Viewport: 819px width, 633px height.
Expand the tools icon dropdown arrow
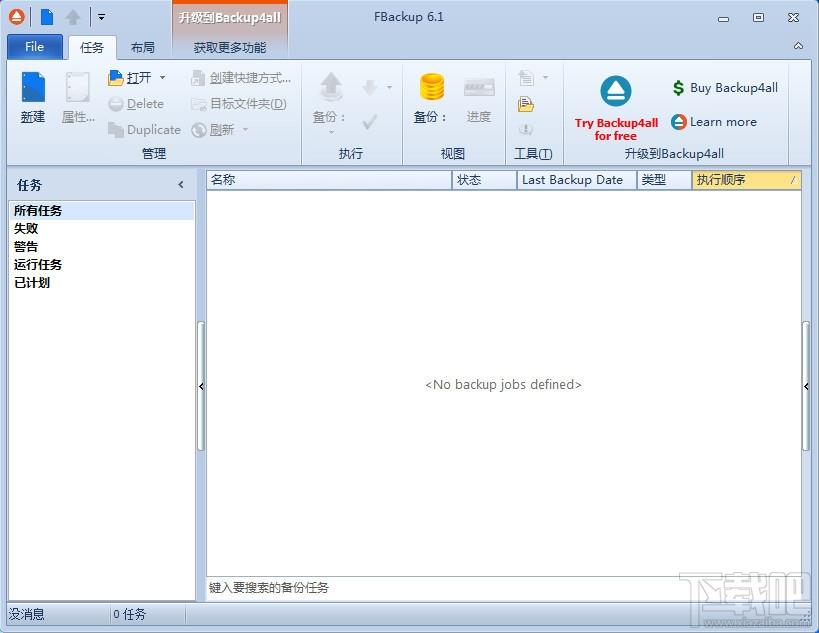[x=545, y=77]
